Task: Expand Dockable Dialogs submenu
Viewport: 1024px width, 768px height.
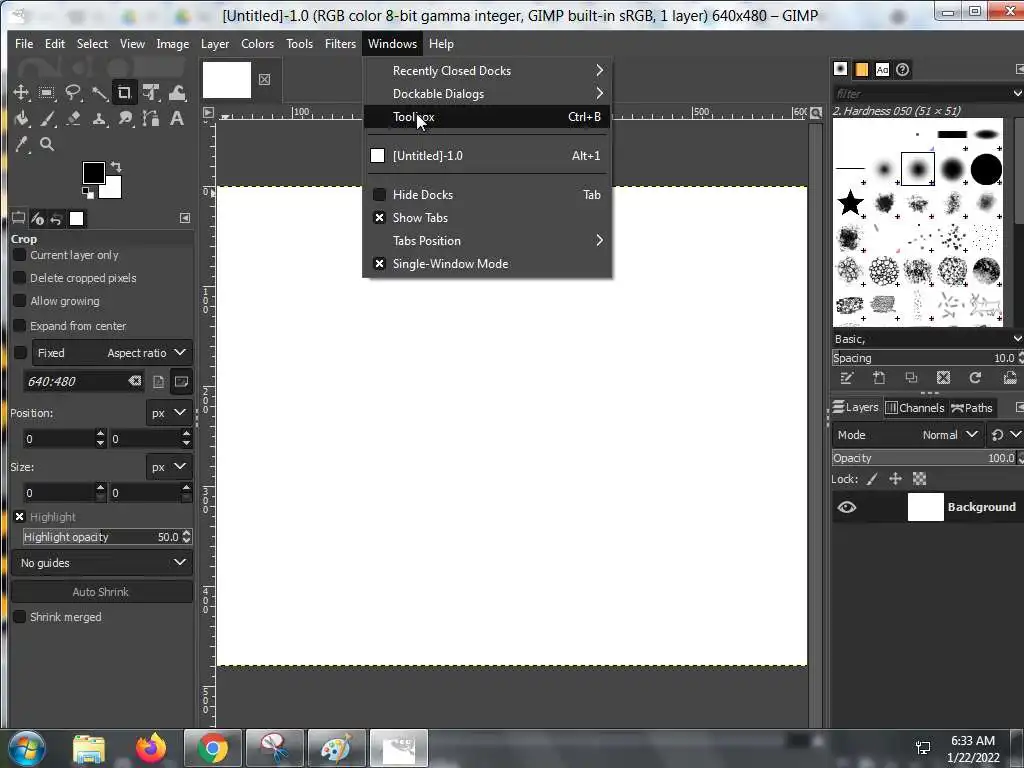Action: click(487, 93)
